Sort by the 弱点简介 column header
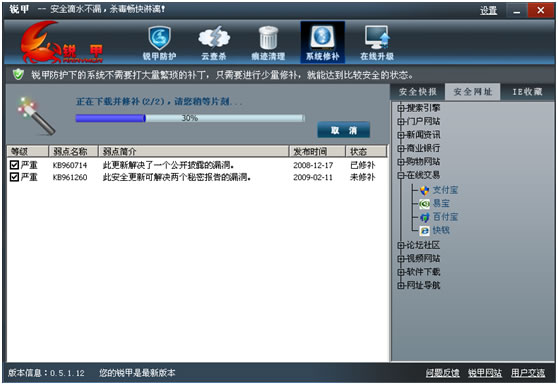Viewport: 558px width, 385px height. pyautogui.click(x=194, y=151)
